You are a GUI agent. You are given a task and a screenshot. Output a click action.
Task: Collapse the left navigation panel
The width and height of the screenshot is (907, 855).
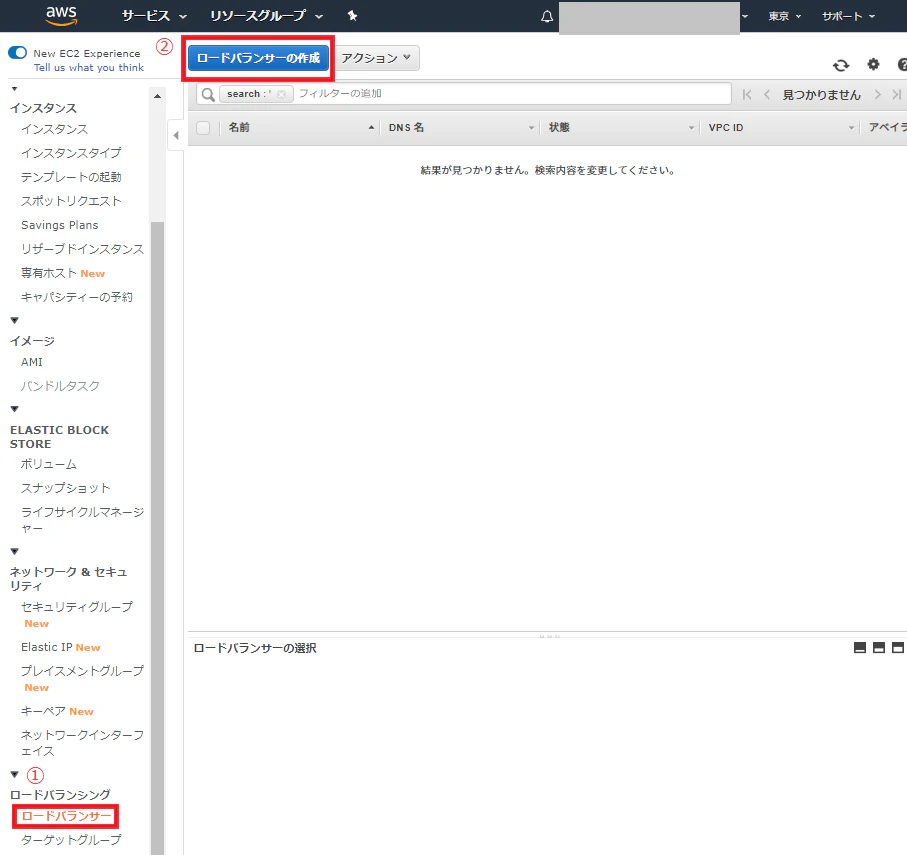click(x=176, y=135)
